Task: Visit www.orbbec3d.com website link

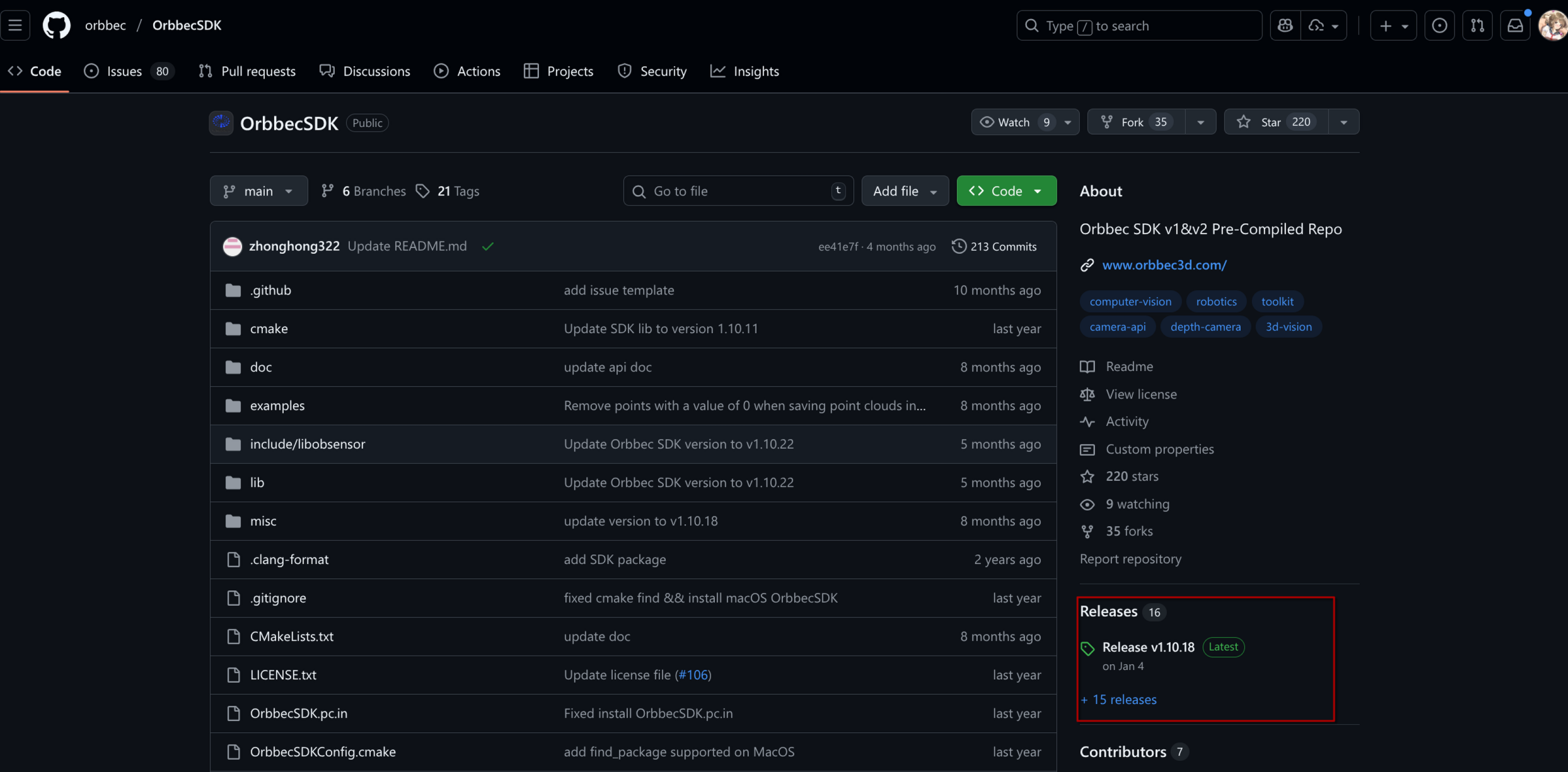Action: click(1164, 265)
